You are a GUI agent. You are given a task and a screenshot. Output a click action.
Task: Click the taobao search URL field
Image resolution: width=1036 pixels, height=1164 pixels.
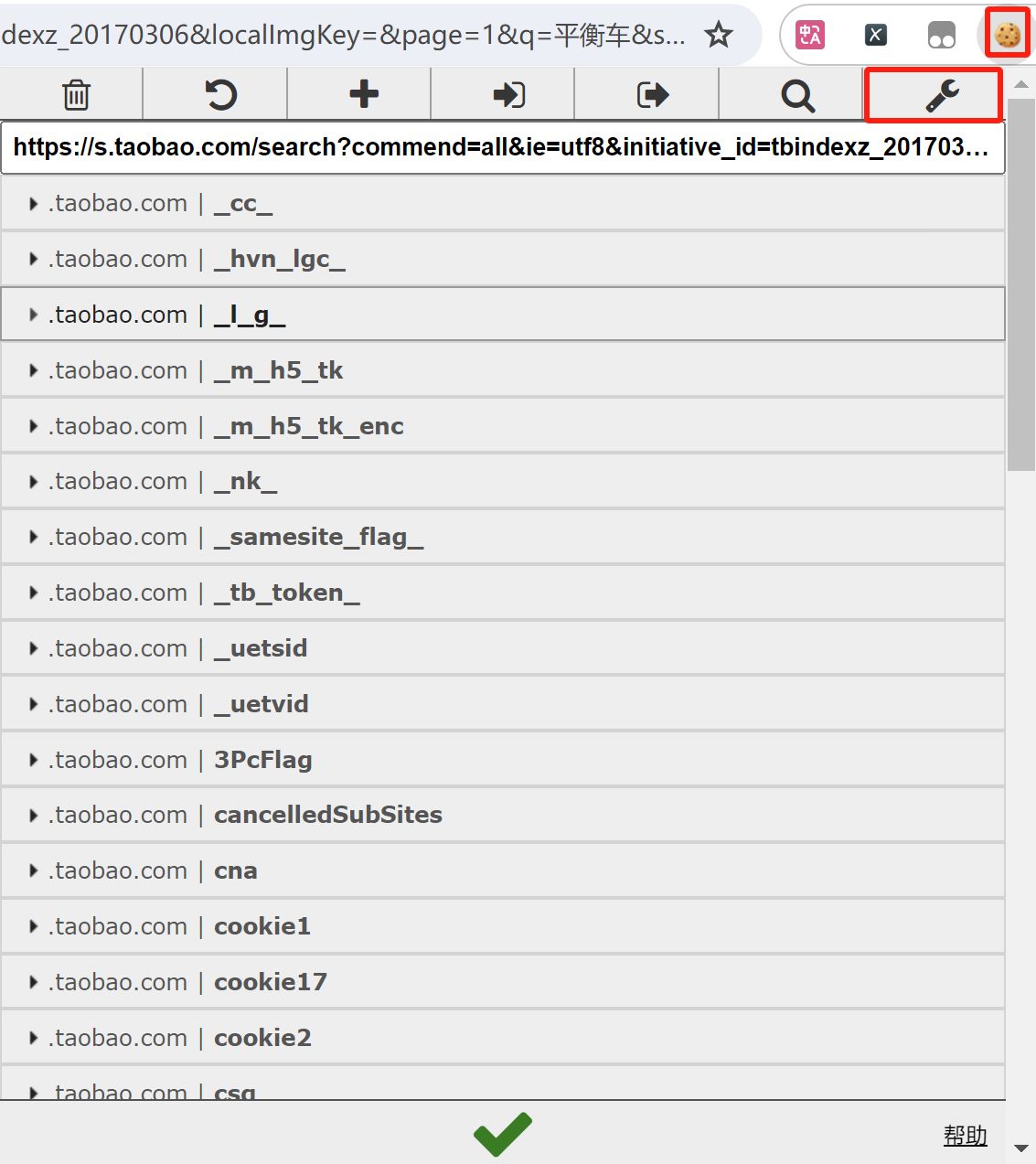503,147
